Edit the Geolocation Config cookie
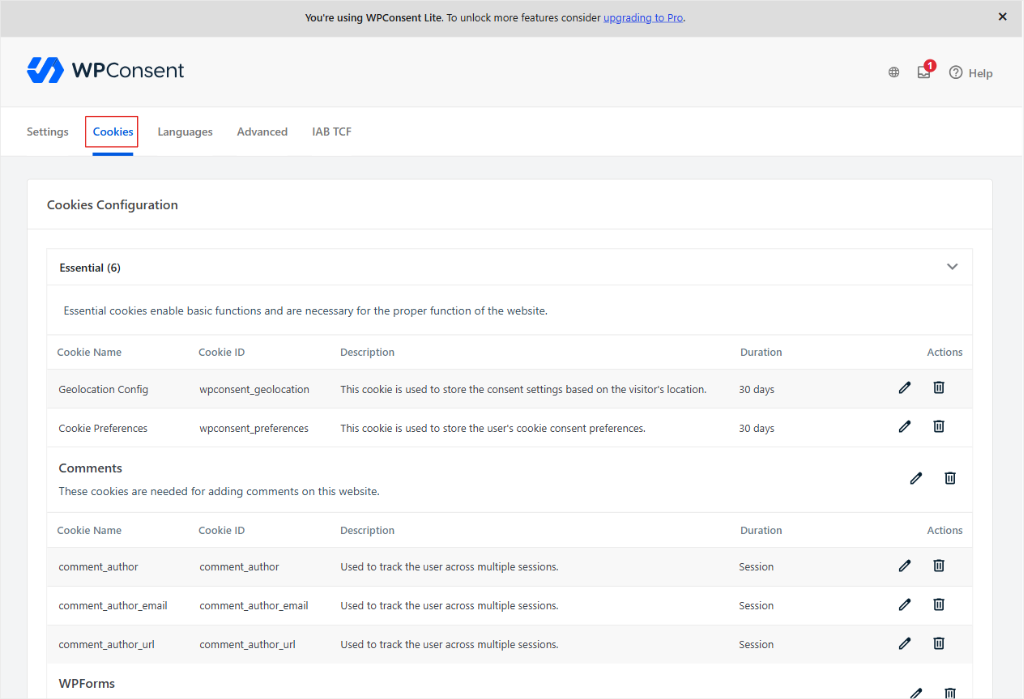 tap(904, 388)
